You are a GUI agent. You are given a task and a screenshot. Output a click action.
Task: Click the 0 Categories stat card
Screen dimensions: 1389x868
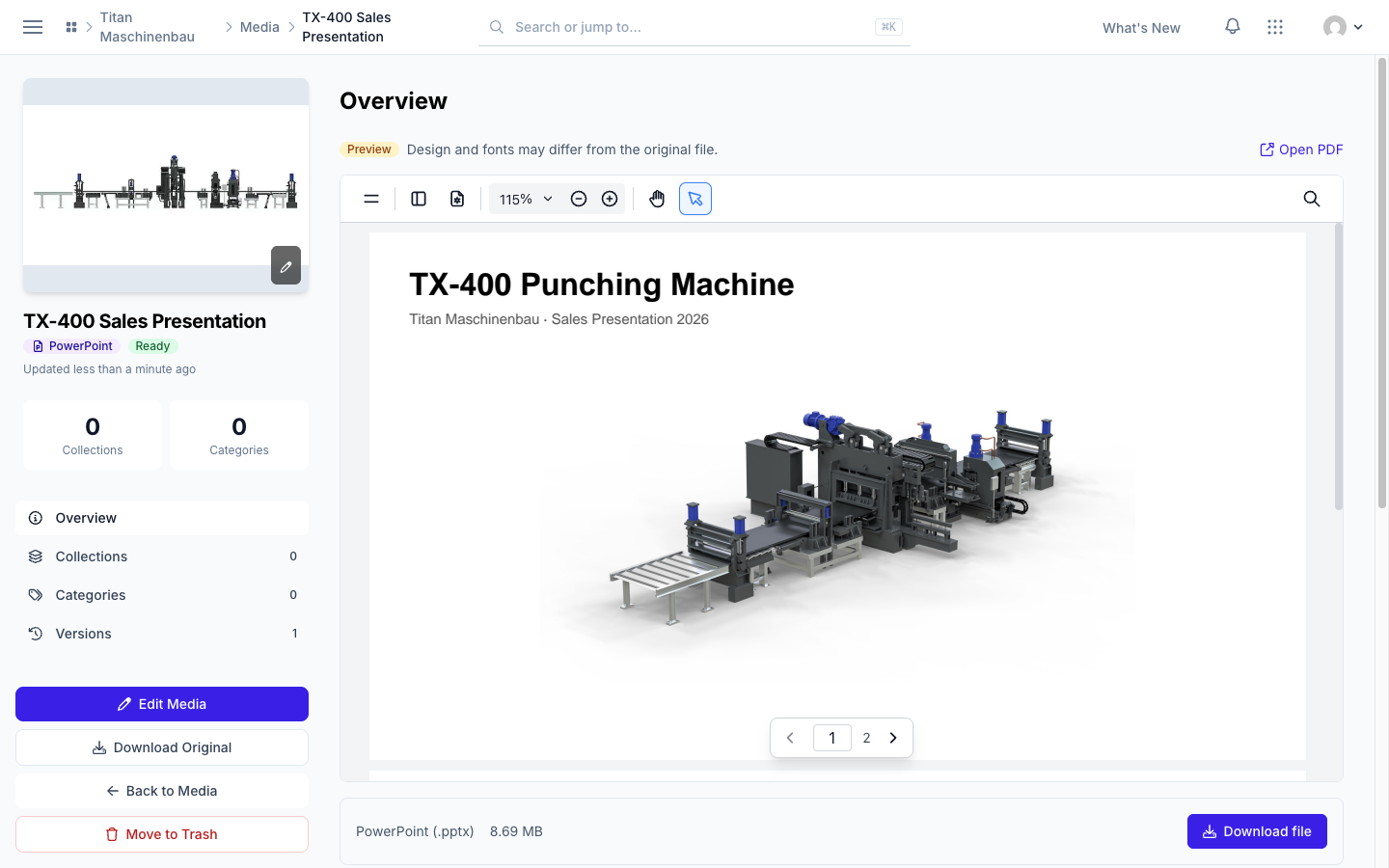(239, 435)
